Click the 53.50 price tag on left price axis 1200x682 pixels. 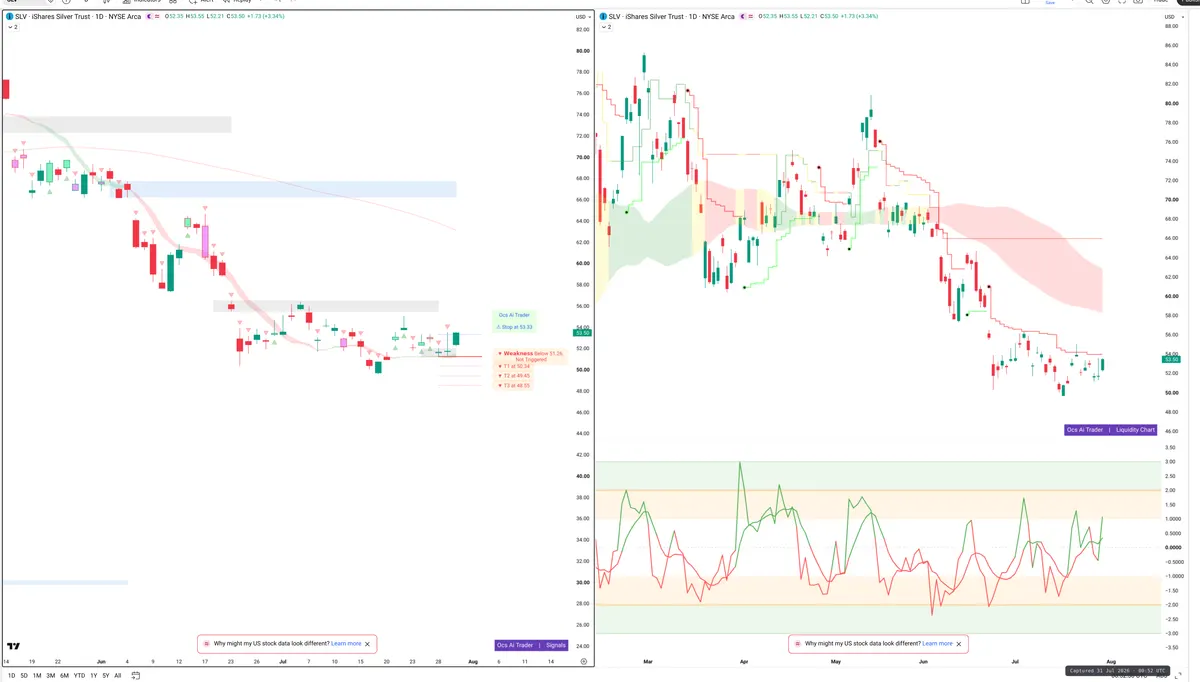[x=582, y=332]
